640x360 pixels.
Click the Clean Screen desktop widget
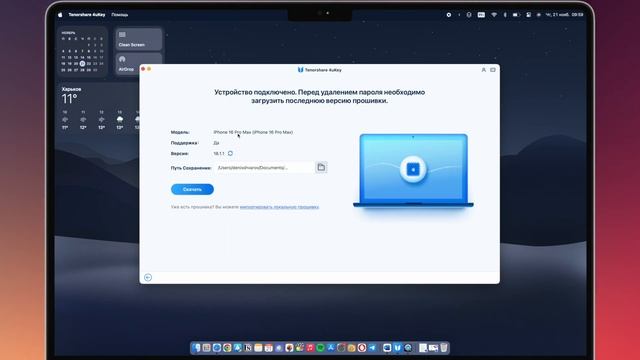(x=139, y=39)
